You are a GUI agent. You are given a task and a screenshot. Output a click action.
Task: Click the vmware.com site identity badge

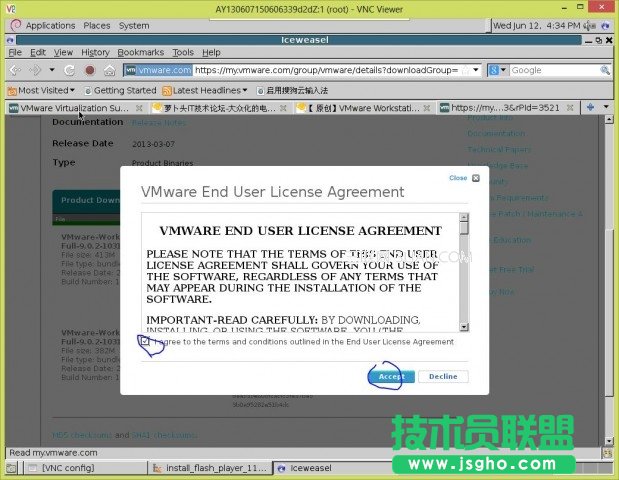click(159, 70)
